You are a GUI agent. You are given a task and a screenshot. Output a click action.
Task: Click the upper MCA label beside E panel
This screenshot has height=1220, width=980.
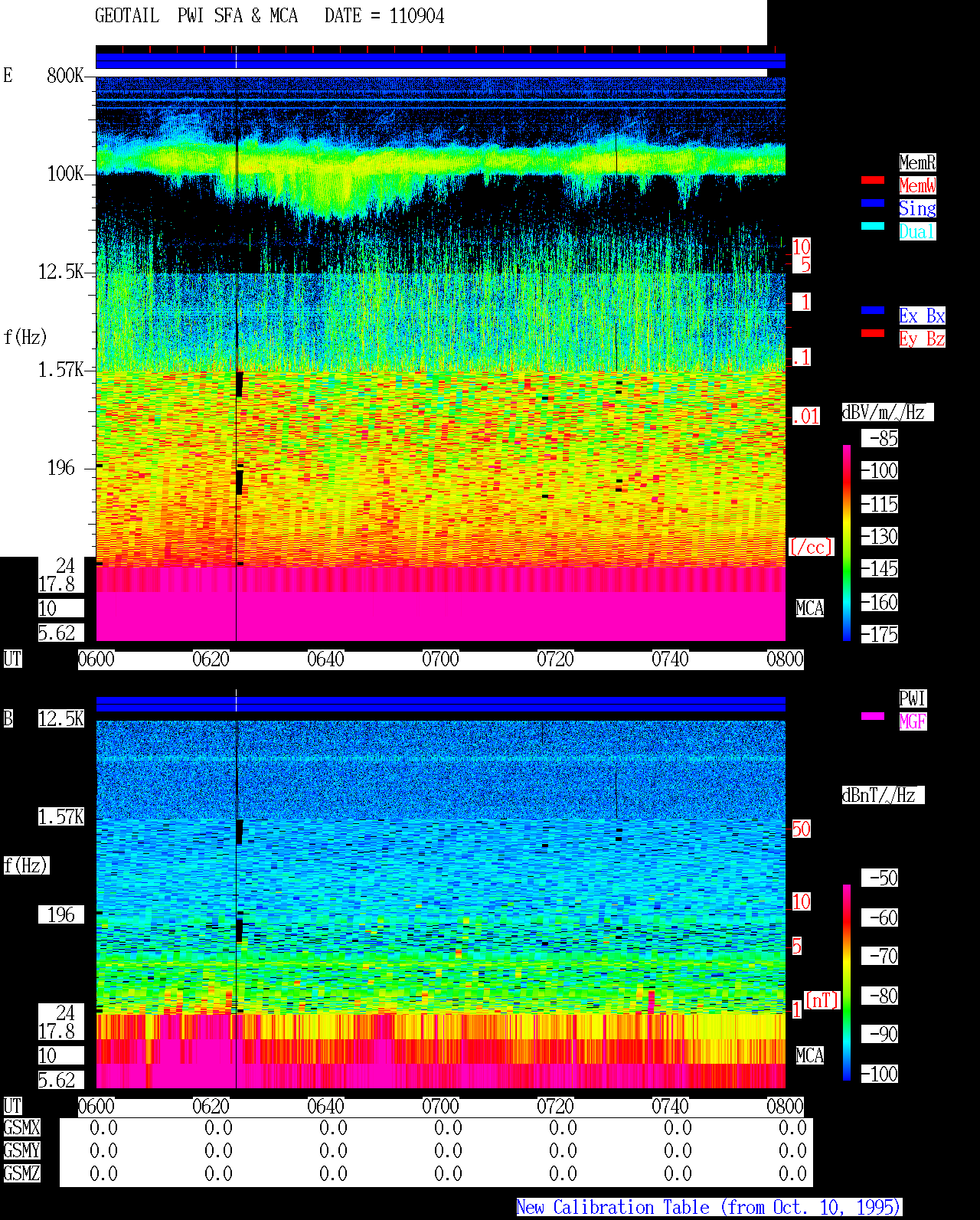[x=810, y=609]
